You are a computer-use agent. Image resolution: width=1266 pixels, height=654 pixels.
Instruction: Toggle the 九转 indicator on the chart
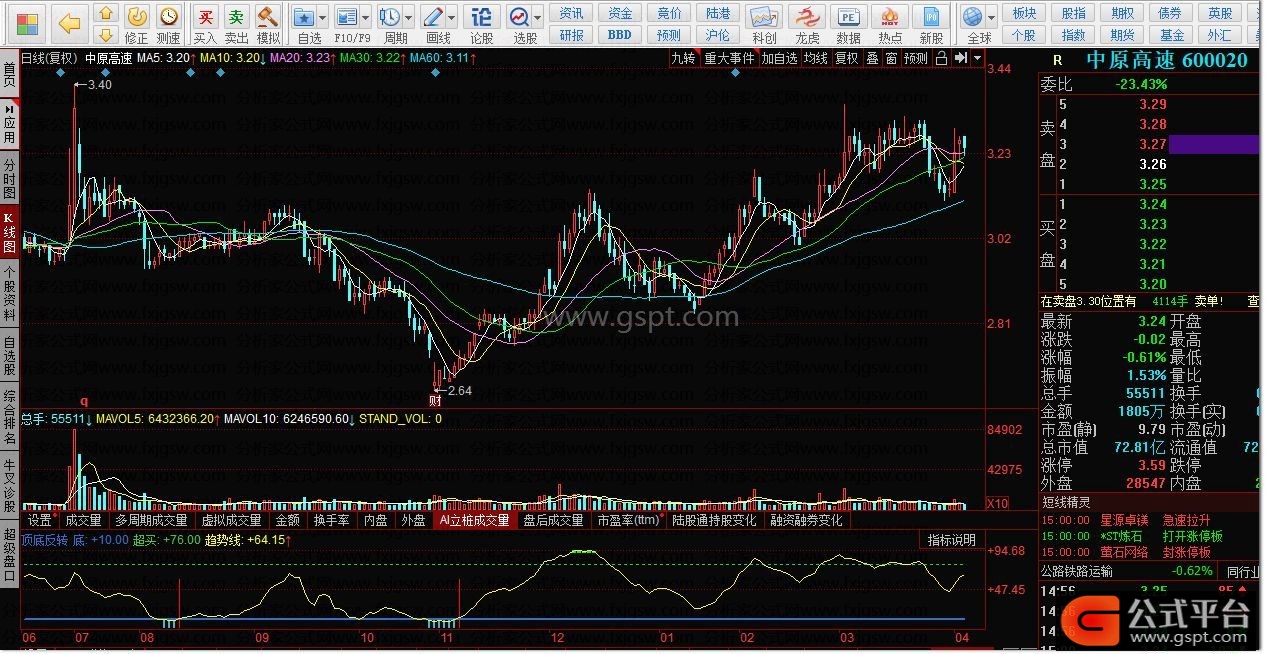tap(684, 58)
